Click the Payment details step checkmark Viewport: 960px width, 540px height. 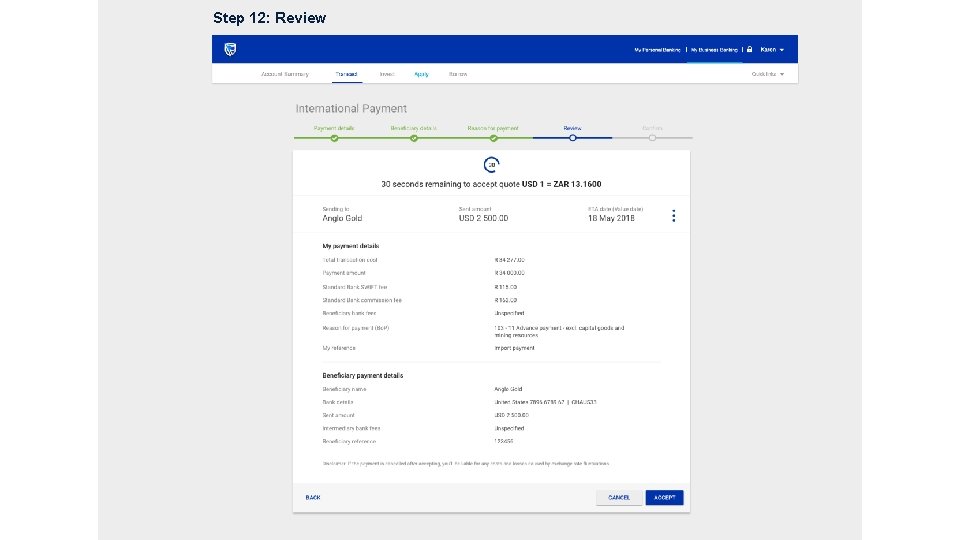(334, 138)
